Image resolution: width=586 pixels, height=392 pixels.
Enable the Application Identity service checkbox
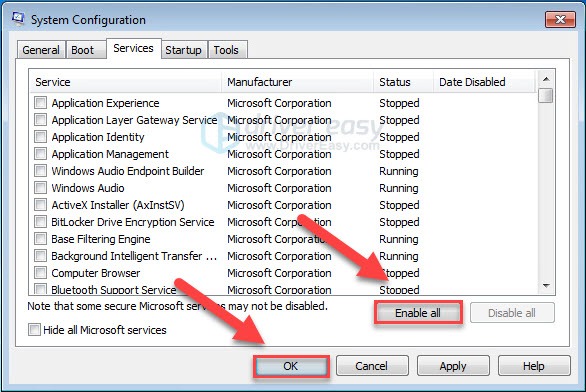[40, 137]
